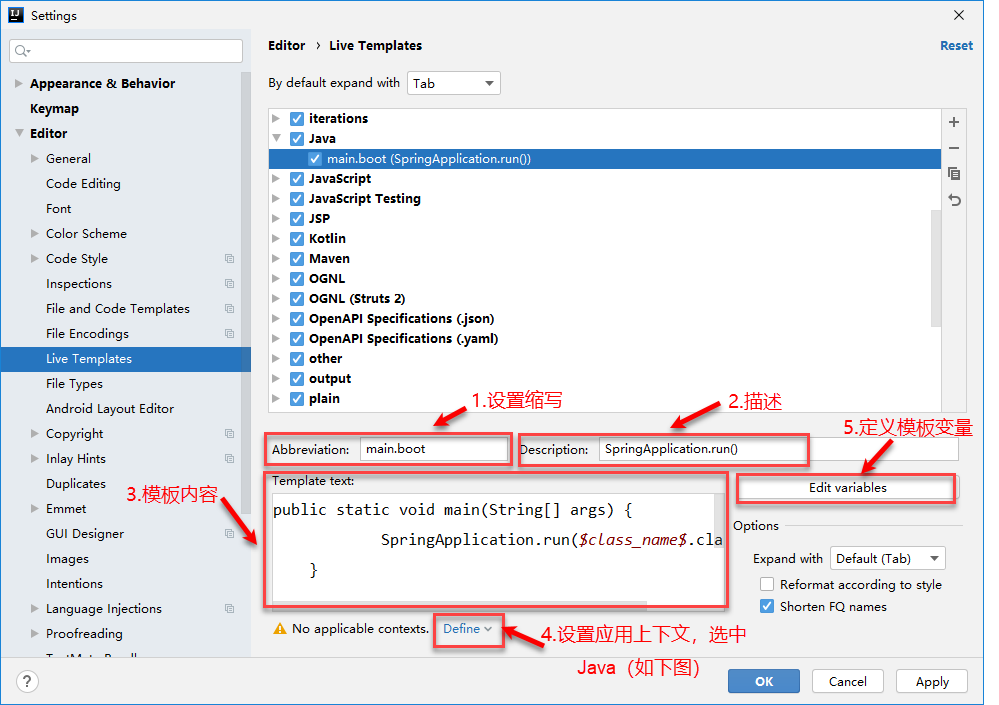The height and width of the screenshot is (705, 999).
Task: Expand the Maven template group
Action: coord(276,259)
